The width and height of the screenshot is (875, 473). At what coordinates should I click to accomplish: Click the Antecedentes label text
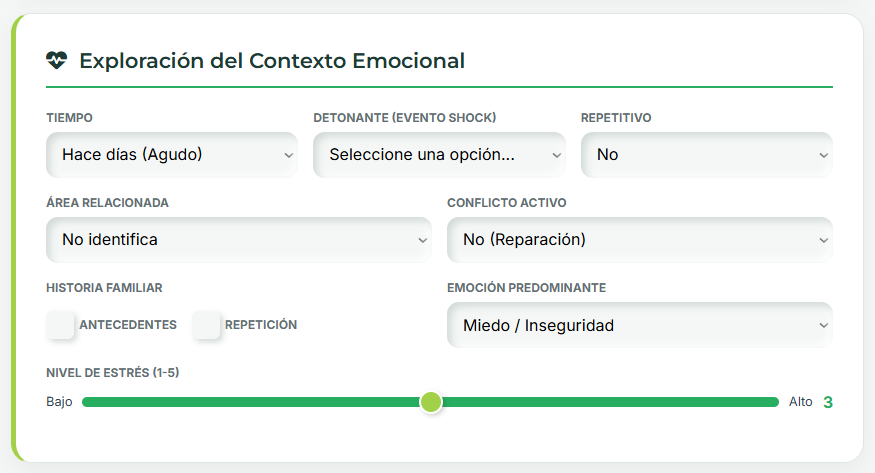[128, 325]
